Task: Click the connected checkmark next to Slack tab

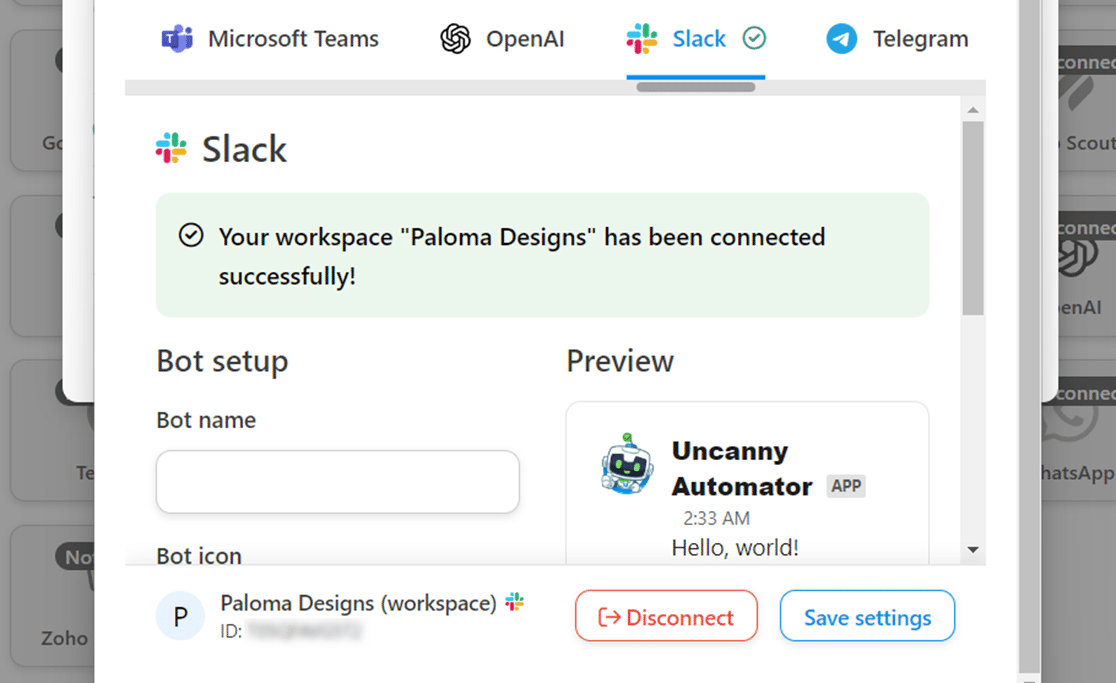Action: pyautogui.click(x=754, y=38)
